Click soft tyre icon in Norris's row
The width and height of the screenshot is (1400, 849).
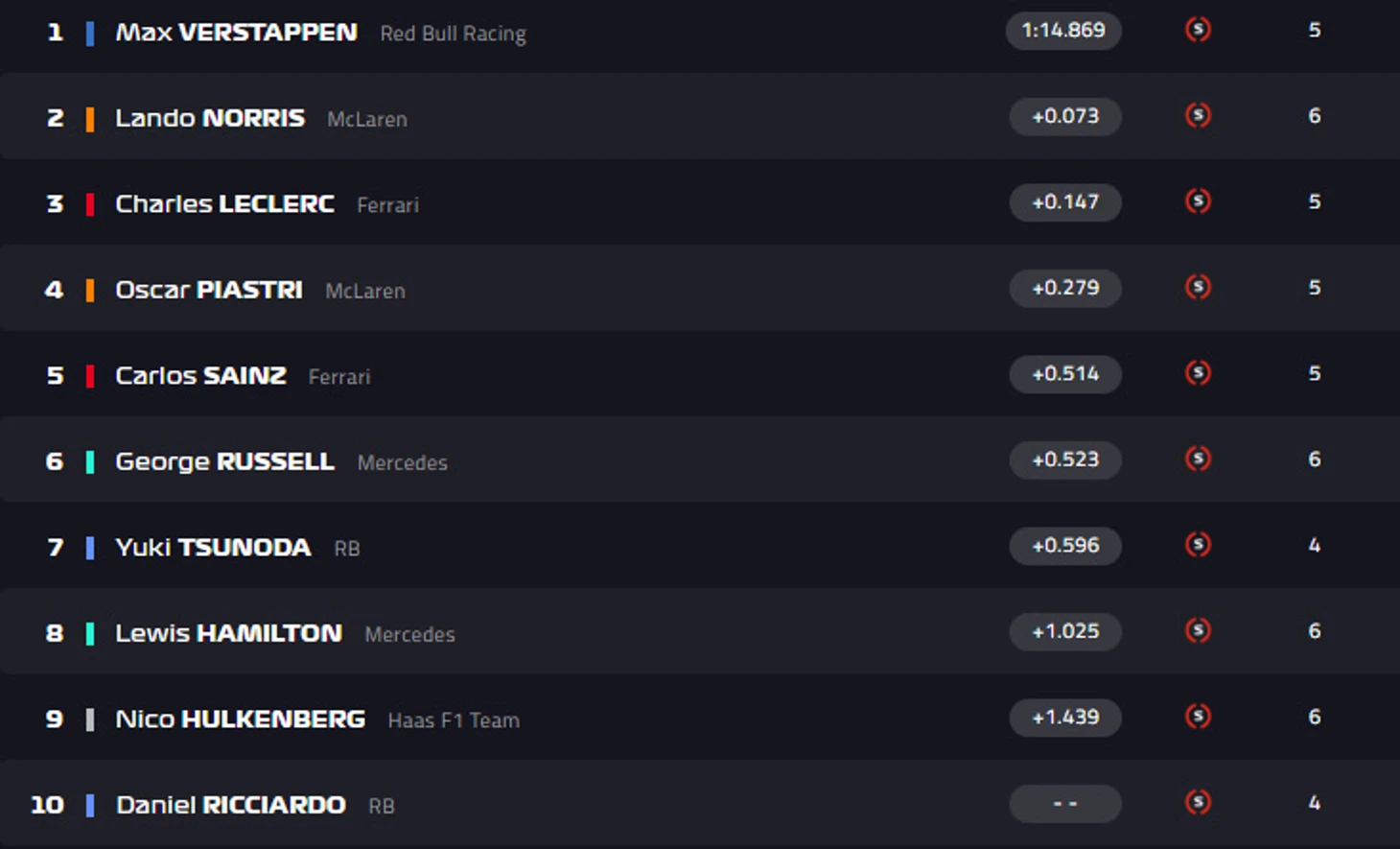1198,116
